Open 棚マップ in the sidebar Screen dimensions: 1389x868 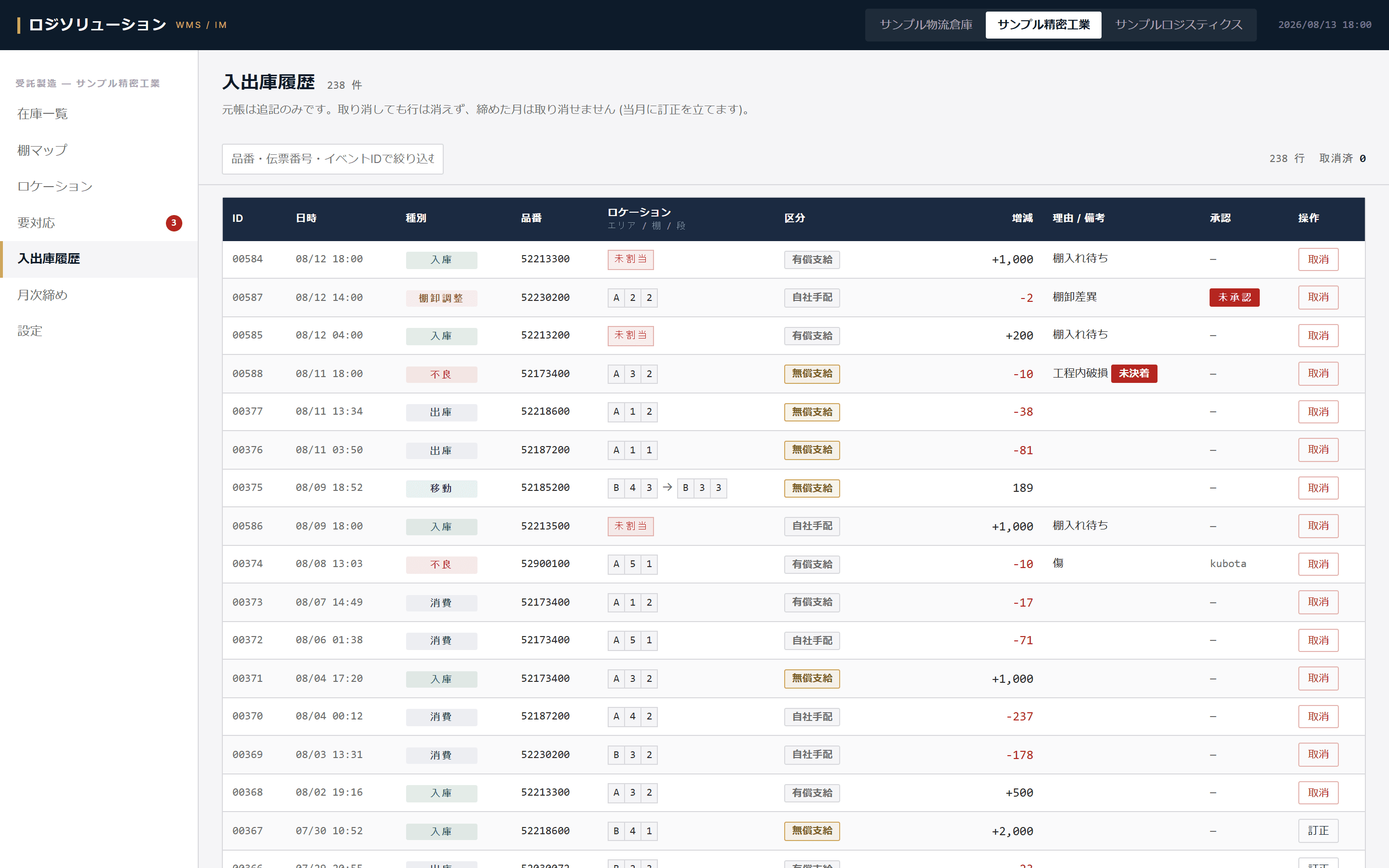tap(99, 150)
